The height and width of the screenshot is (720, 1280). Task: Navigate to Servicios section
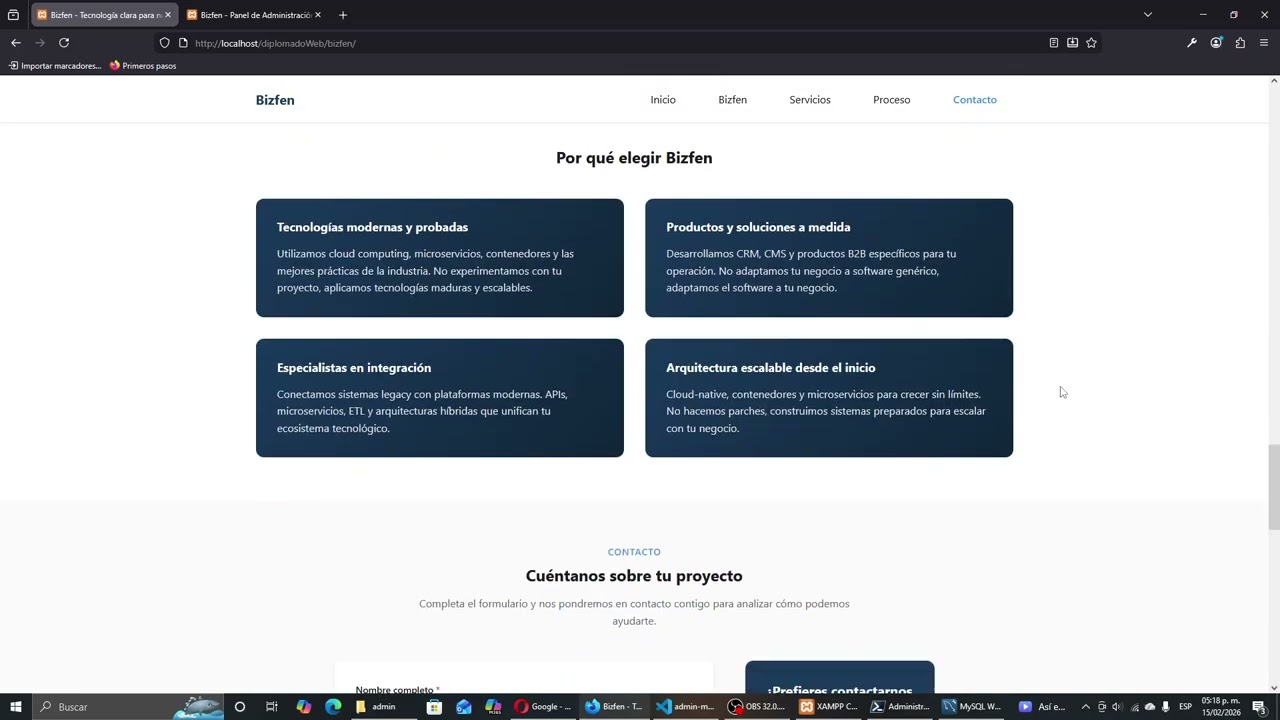pyautogui.click(x=810, y=100)
